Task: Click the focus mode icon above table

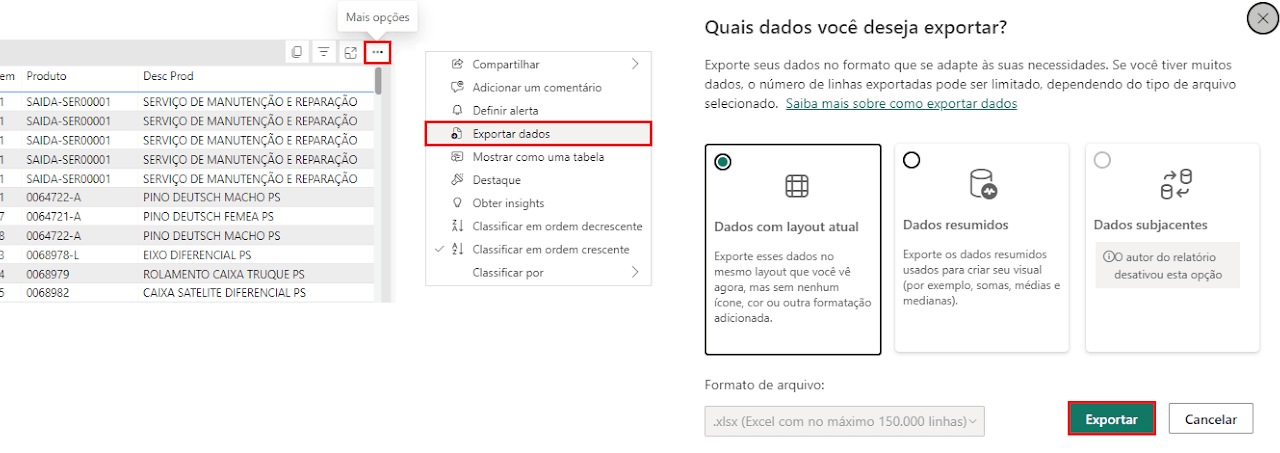Action: [351, 52]
